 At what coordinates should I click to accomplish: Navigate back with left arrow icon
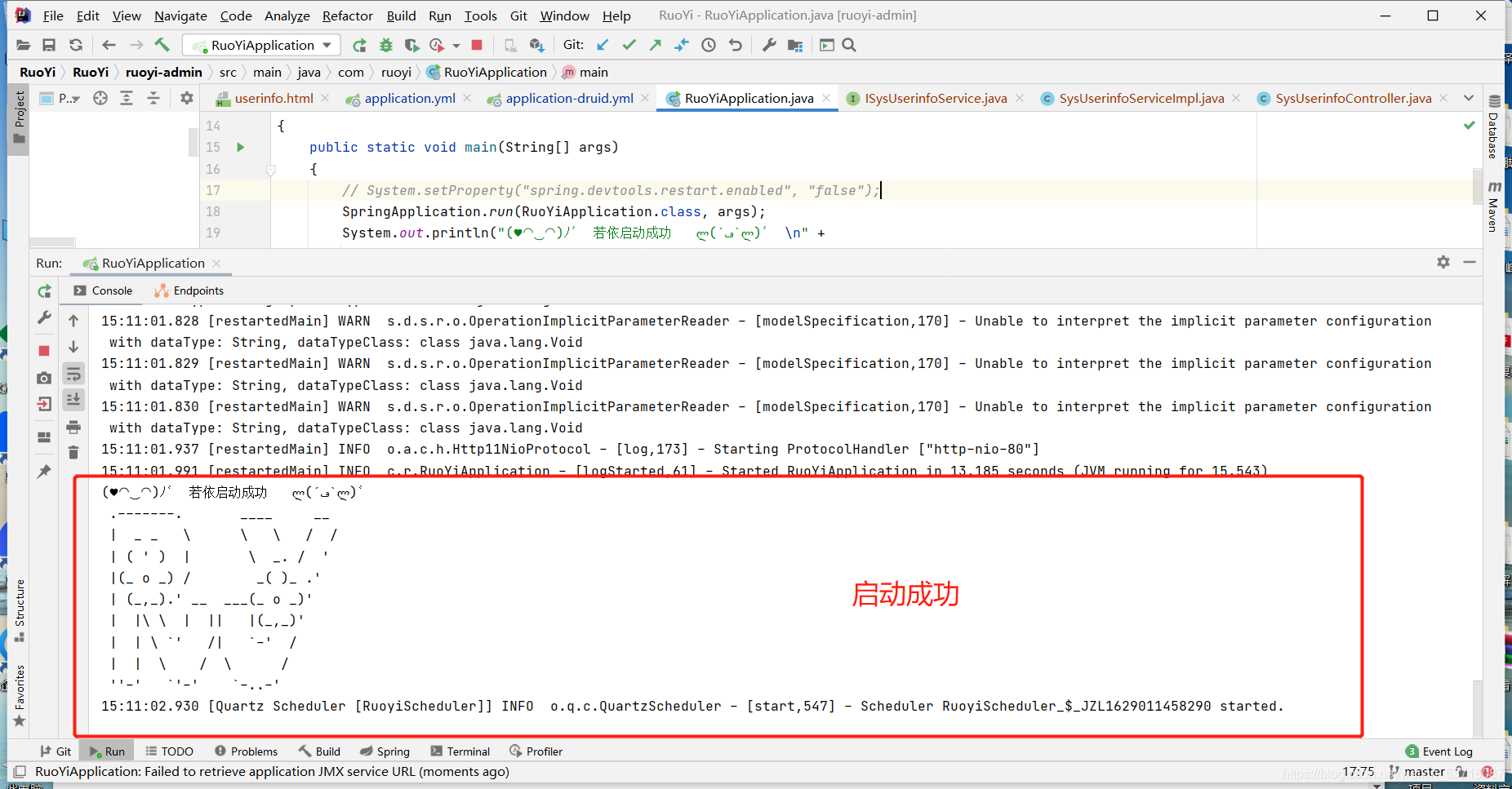[109, 45]
